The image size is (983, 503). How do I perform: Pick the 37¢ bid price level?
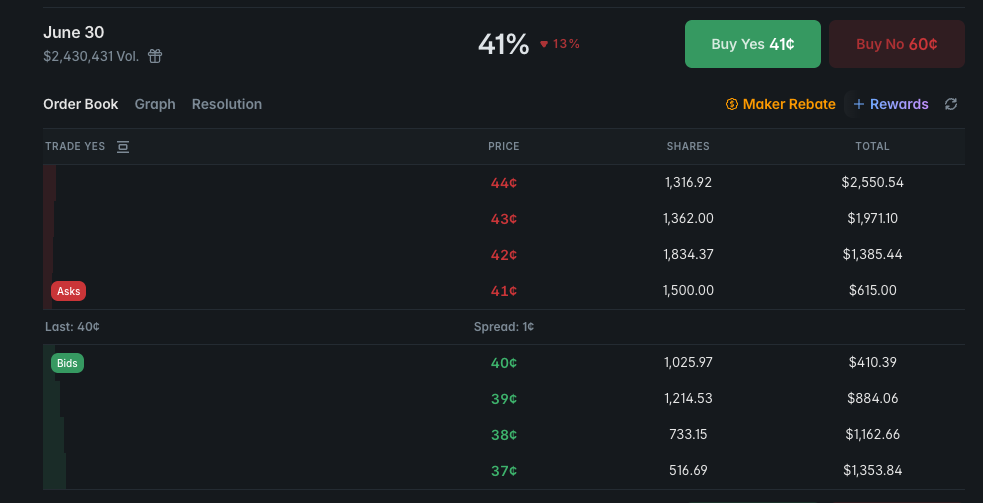click(504, 470)
